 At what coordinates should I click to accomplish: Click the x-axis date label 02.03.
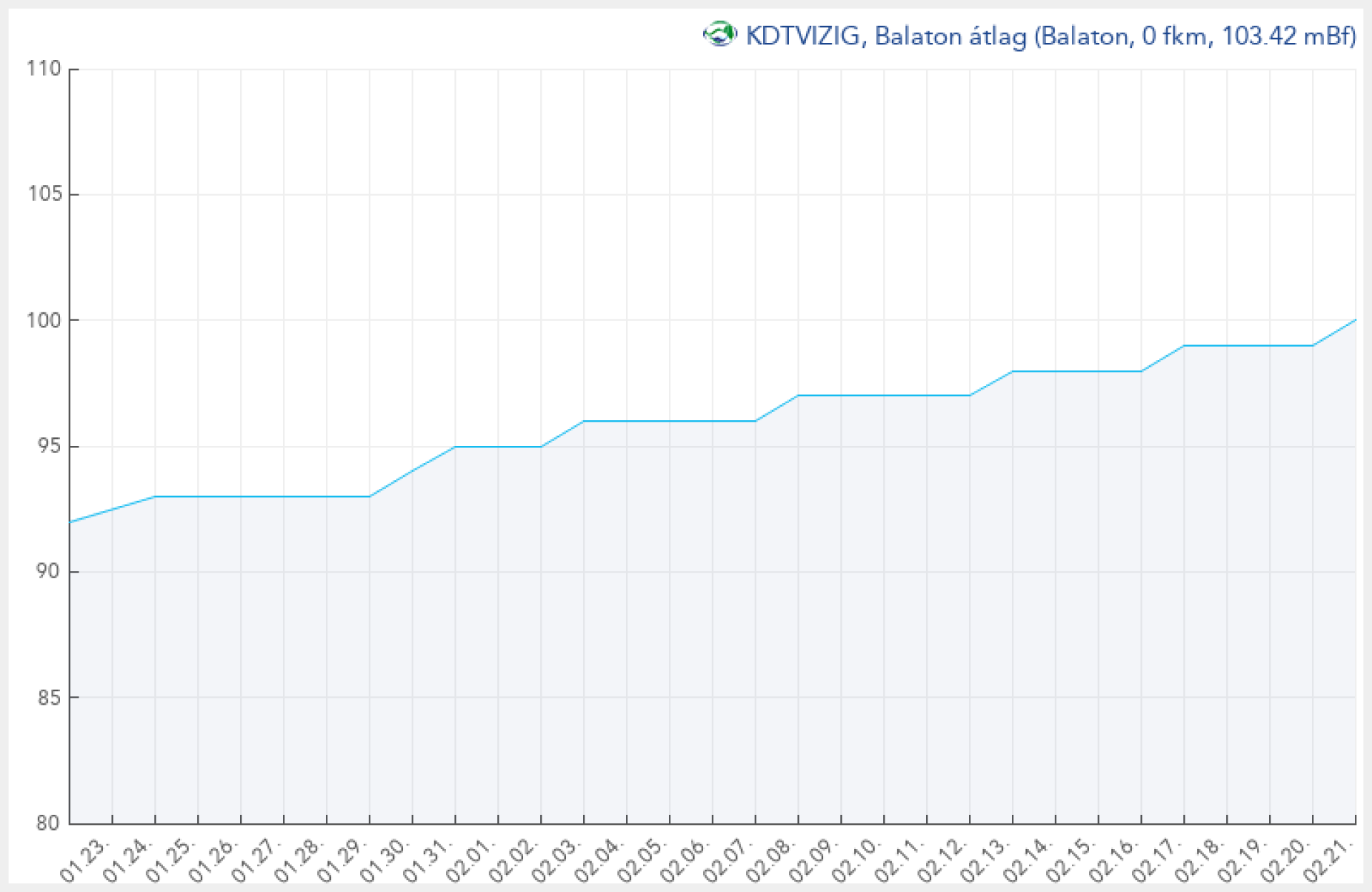(556, 861)
